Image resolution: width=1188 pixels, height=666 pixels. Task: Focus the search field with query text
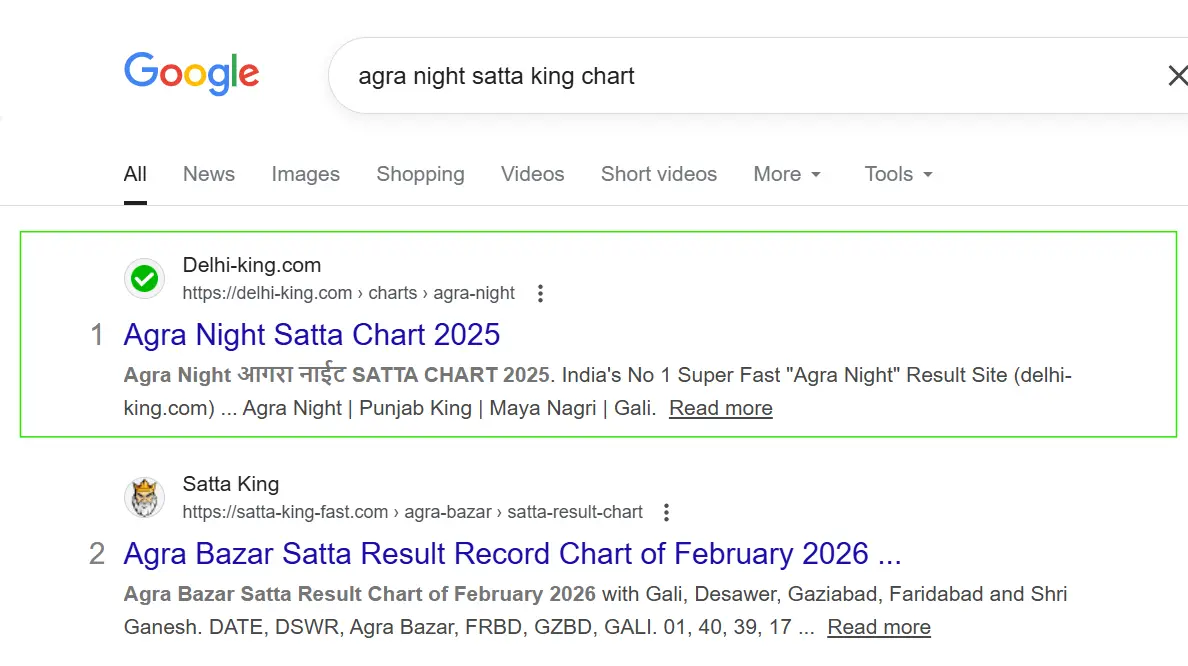pyautogui.click(x=700, y=76)
